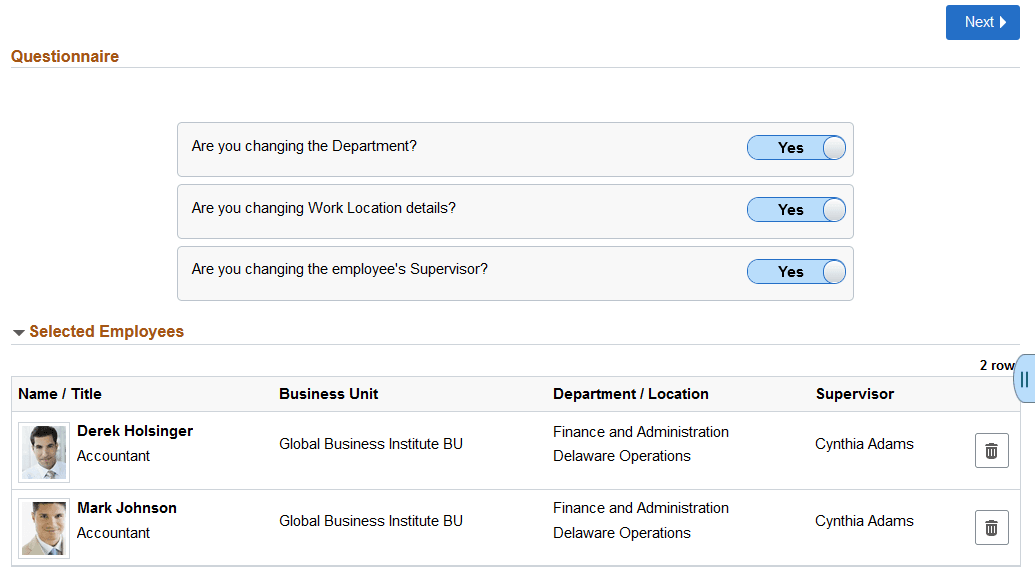Click the Next button
The height and width of the screenshot is (573, 1035).
[x=982, y=22]
